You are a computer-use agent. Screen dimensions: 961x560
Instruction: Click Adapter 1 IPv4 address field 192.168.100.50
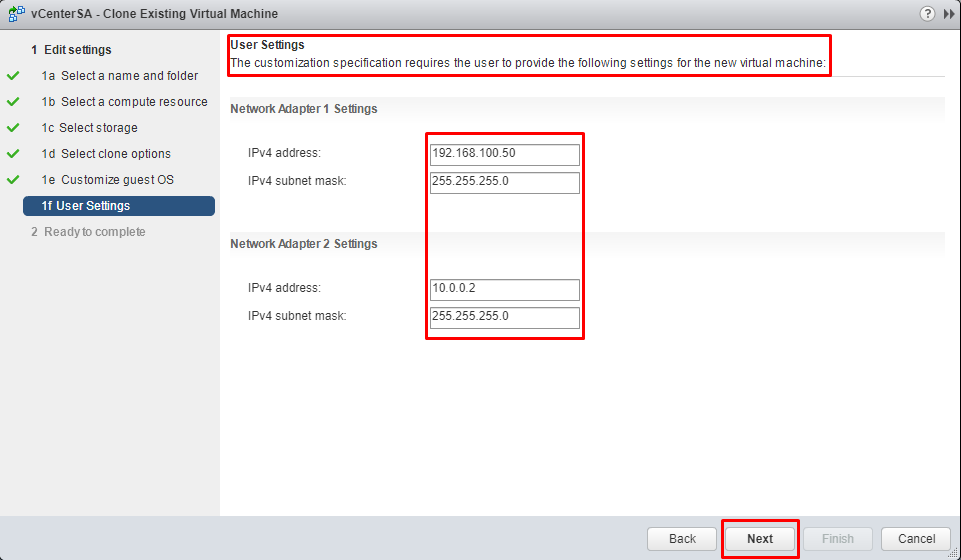(x=504, y=154)
